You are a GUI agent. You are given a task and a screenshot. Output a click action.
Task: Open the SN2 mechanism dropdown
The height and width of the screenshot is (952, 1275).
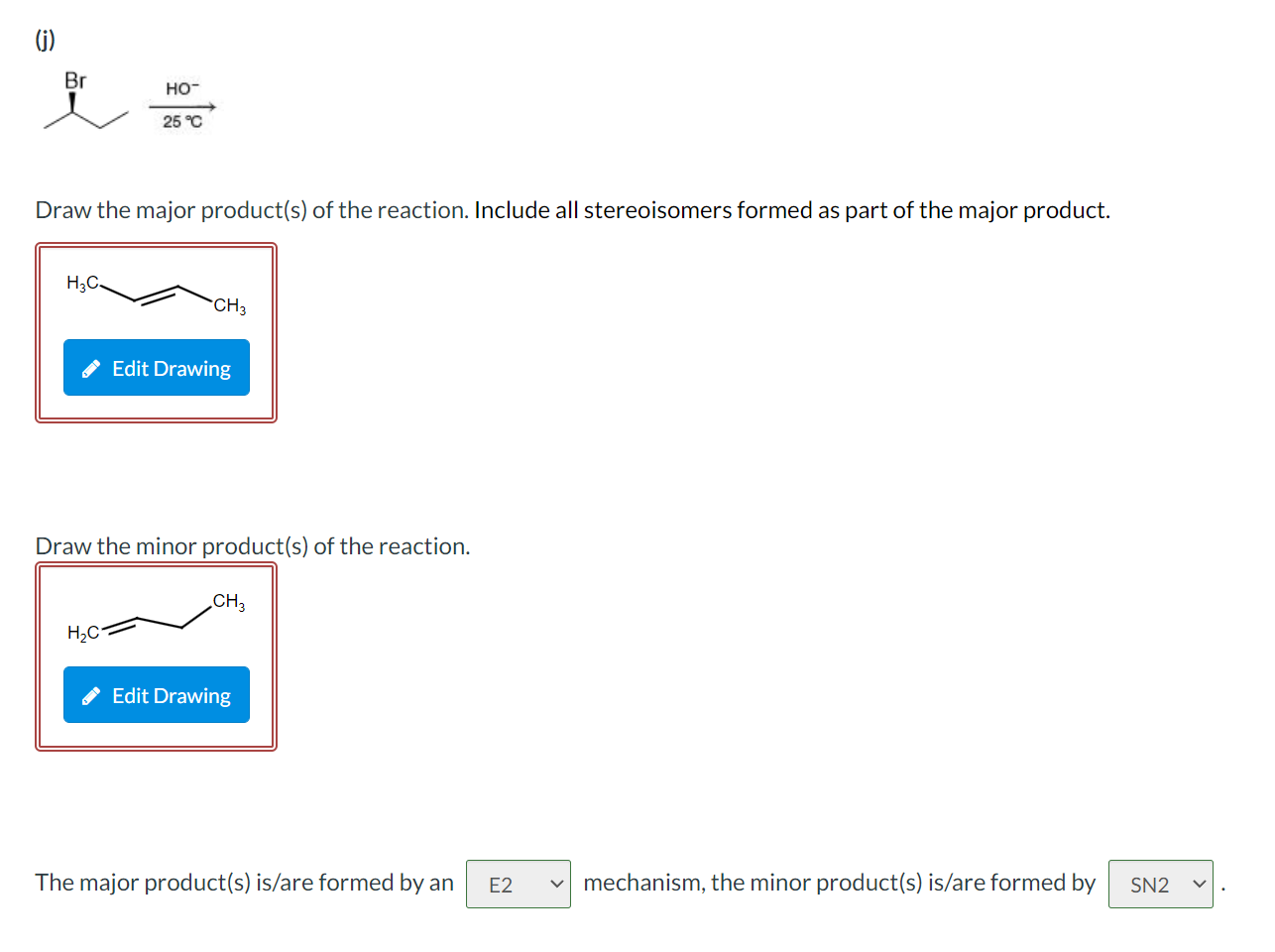1161,885
